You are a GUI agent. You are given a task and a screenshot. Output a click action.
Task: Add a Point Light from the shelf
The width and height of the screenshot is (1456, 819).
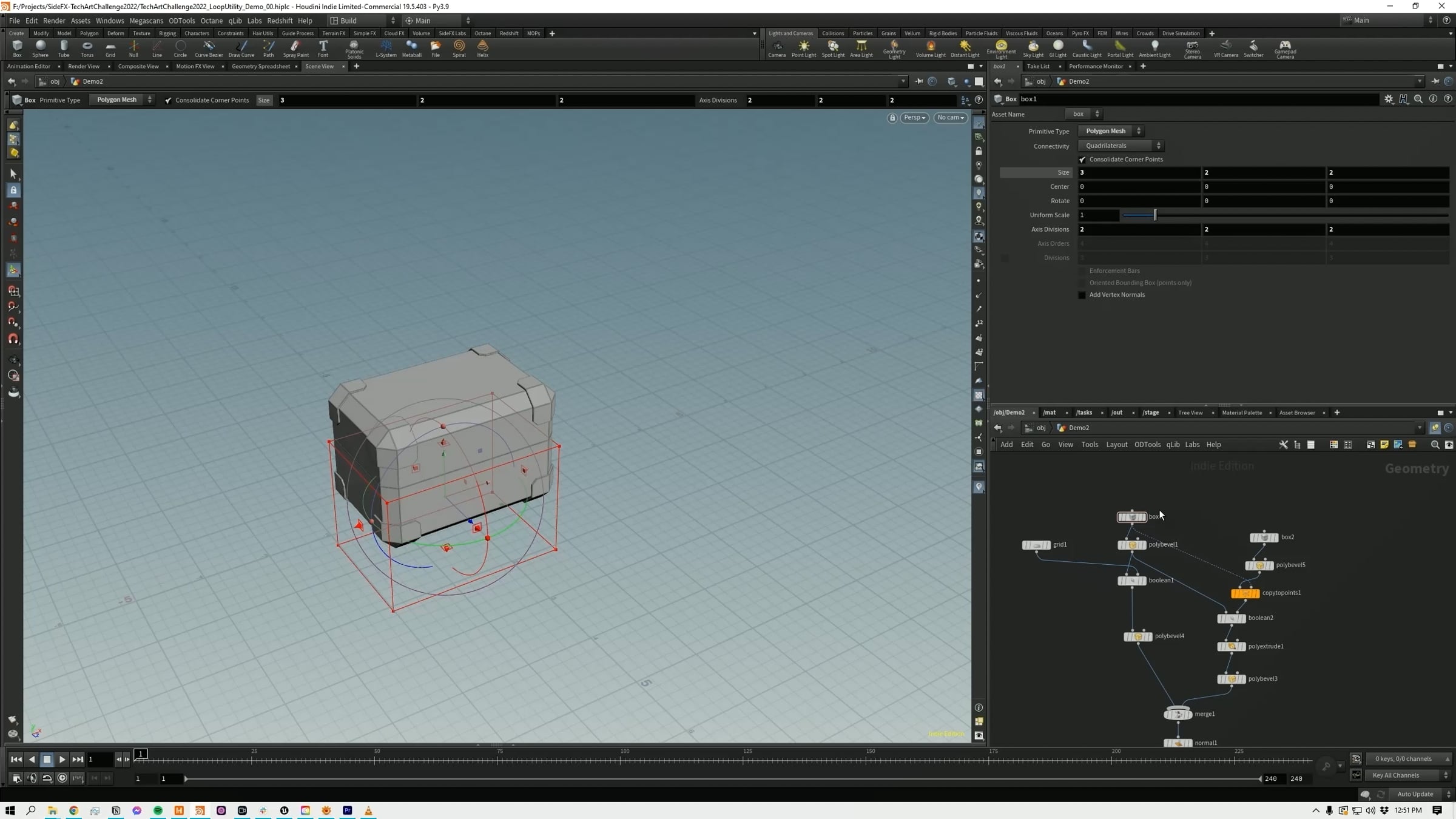804,49
